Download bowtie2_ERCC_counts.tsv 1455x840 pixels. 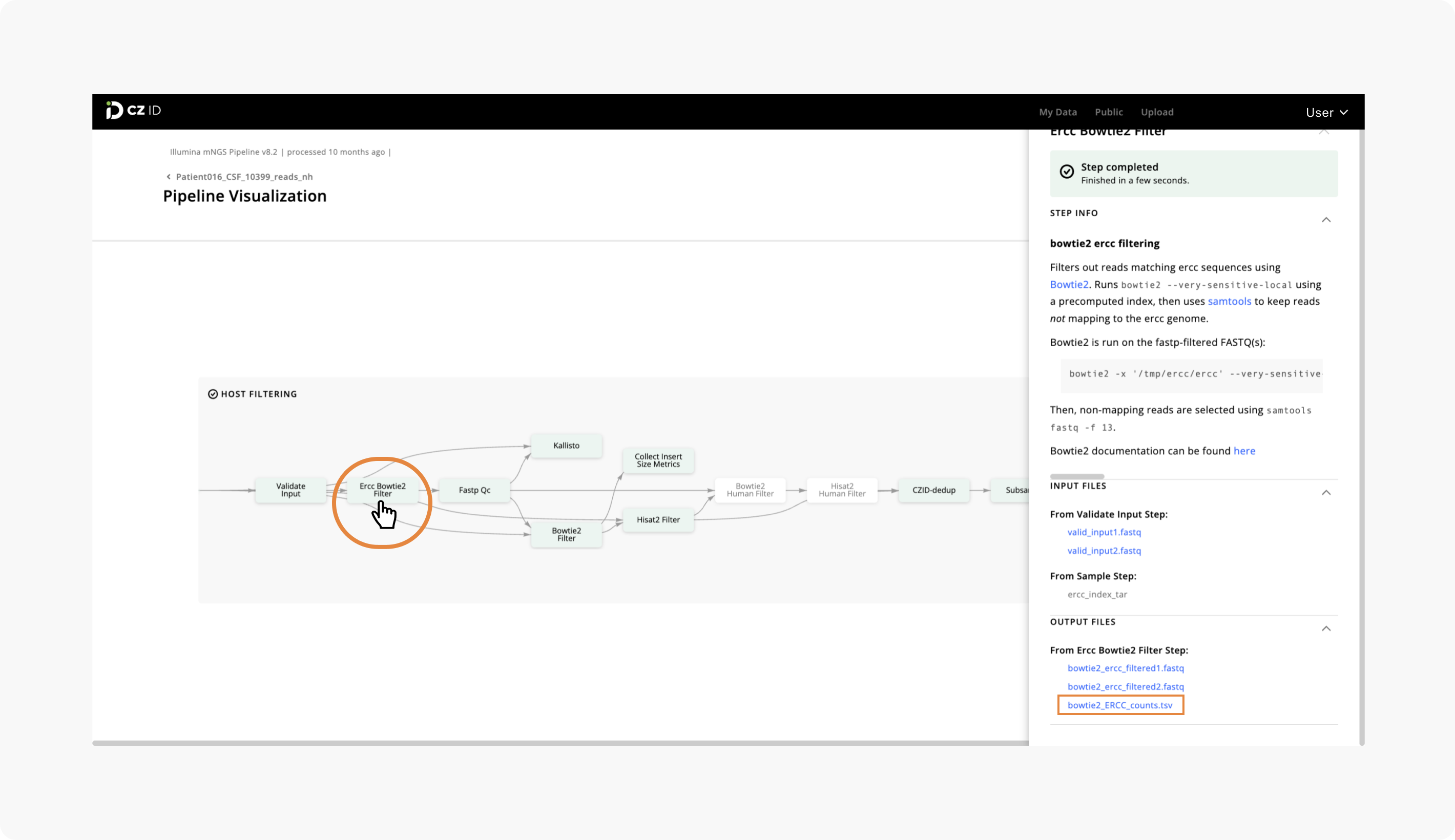tap(1119, 705)
